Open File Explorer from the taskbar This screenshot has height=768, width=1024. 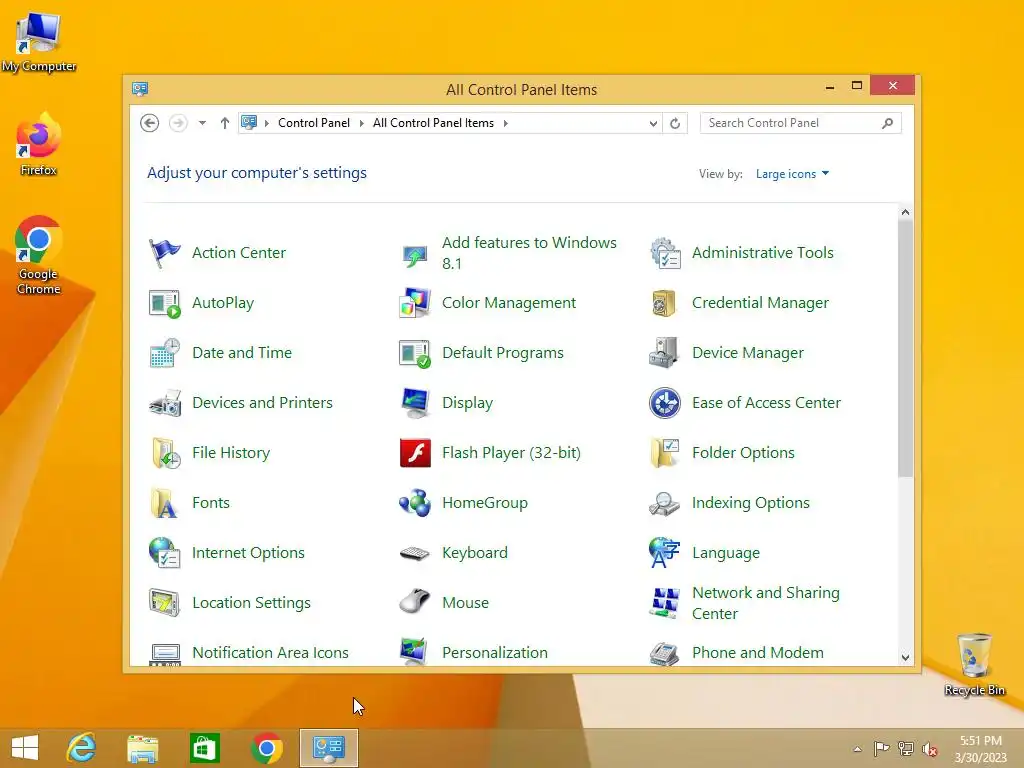142,748
